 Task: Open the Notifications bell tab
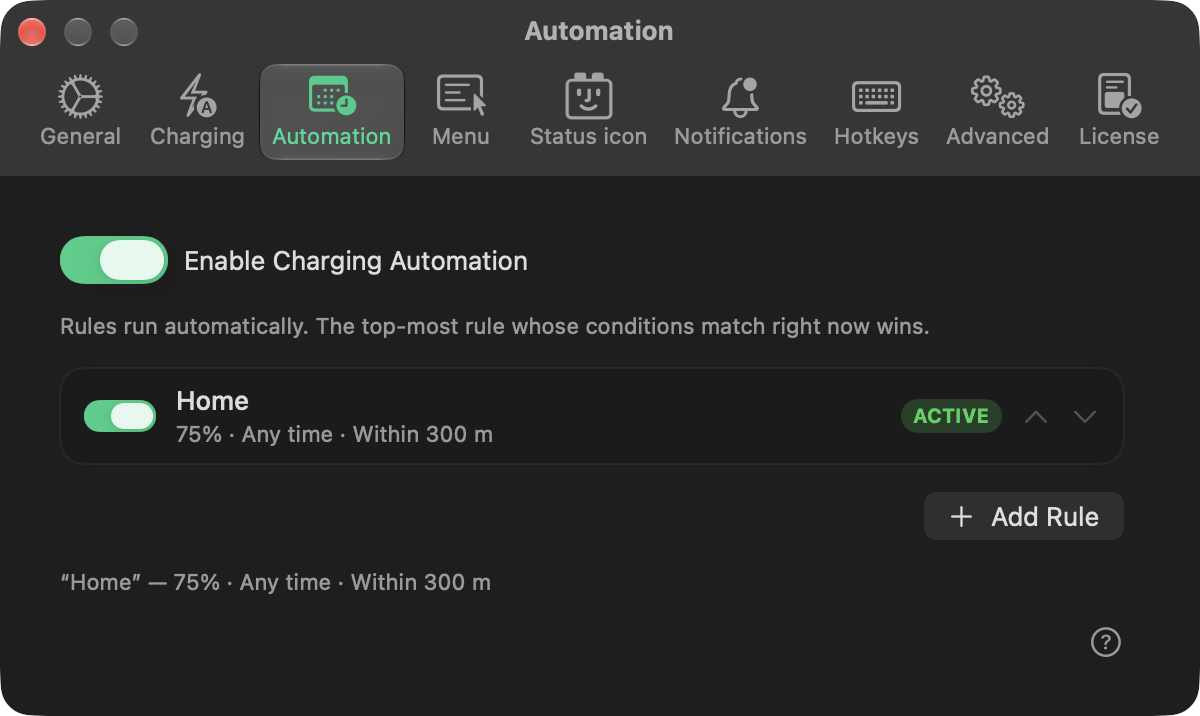[x=740, y=112]
